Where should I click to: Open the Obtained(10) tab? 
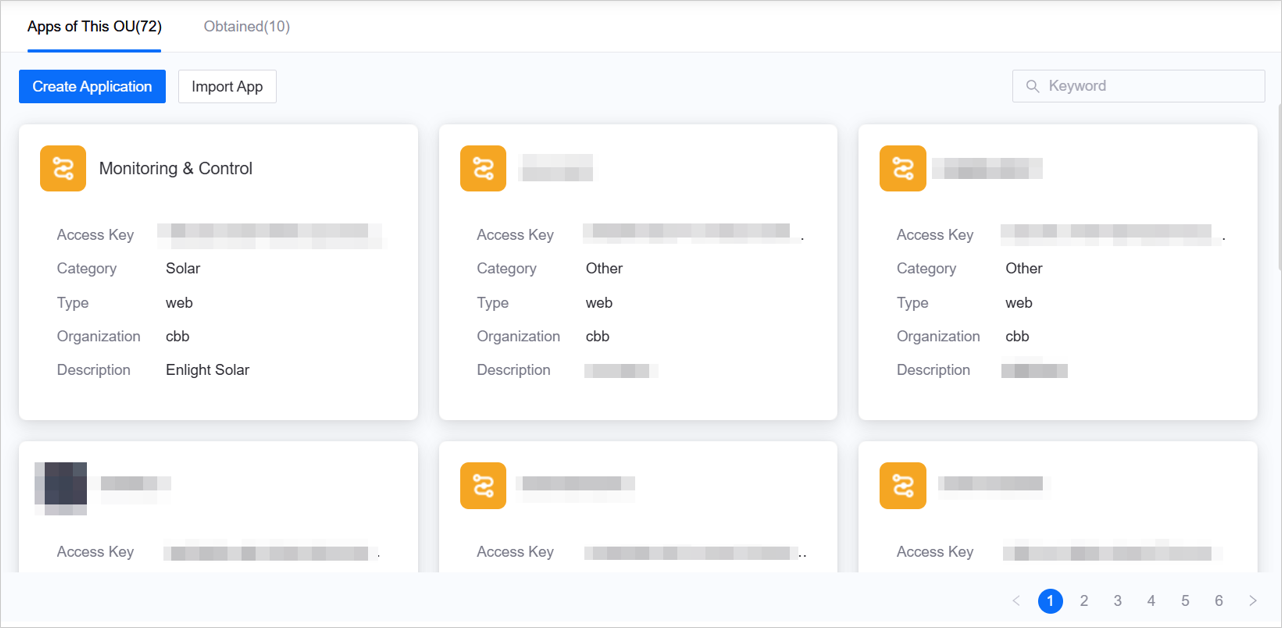pyautogui.click(x=246, y=27)
